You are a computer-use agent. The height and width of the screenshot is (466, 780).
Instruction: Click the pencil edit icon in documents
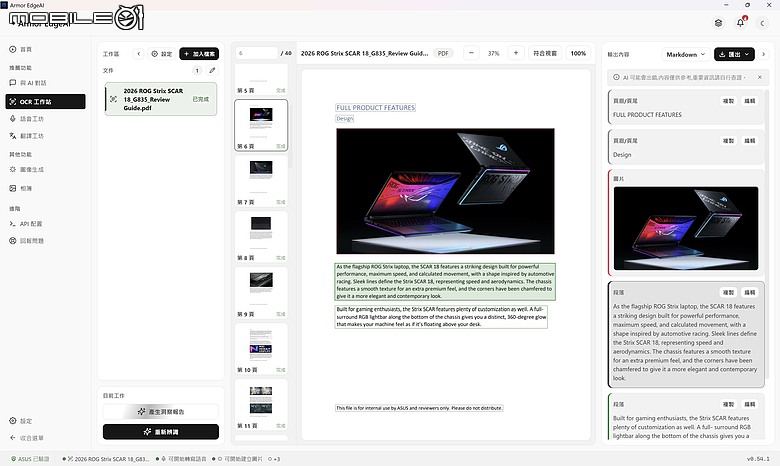[212, 70]
